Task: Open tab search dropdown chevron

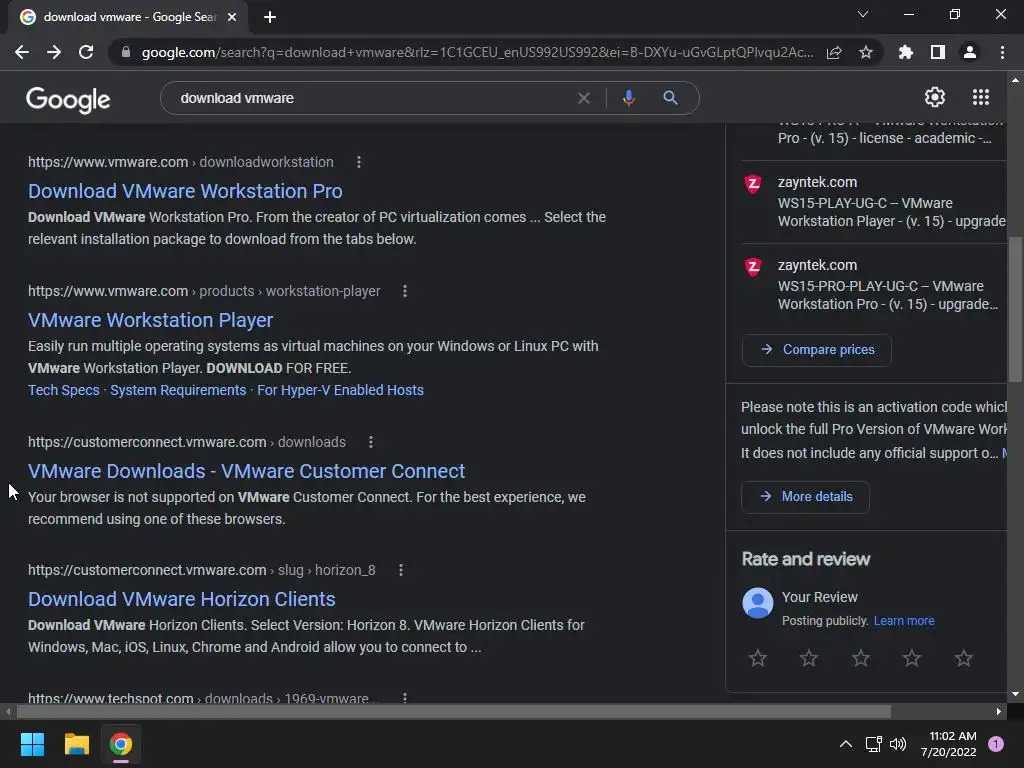Action: (863, 14)
